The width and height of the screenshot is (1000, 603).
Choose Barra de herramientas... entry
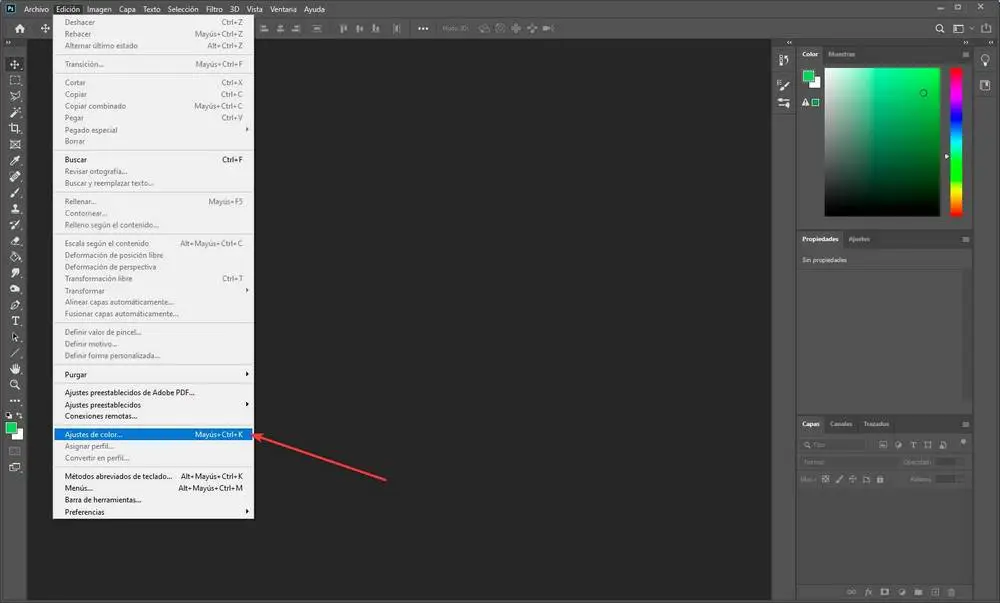153,500
